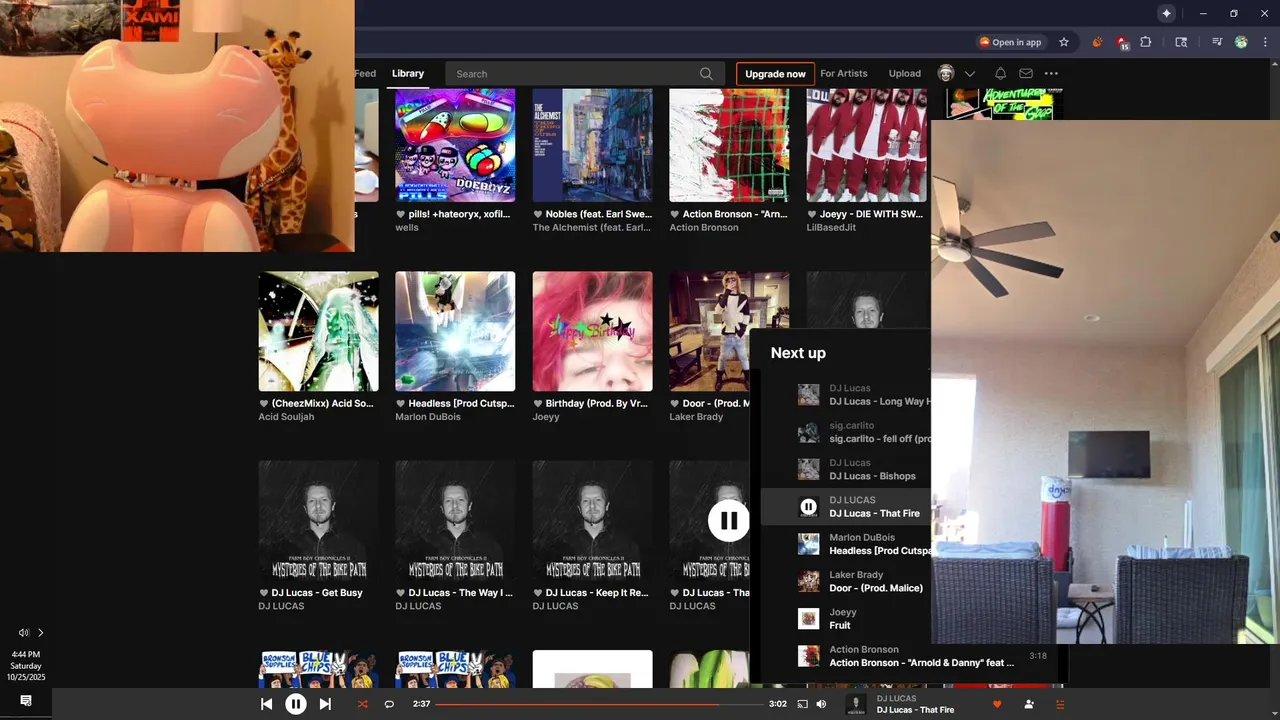Screen dimensions: 1280x720
Task: Open the Chrome three-dot menu
Action: click(x=1264, y=42)
